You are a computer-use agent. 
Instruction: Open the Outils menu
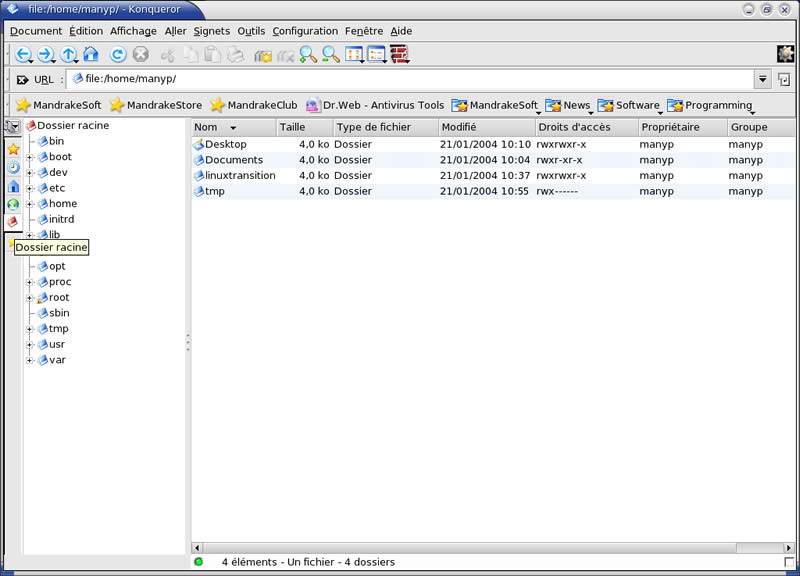251,31
